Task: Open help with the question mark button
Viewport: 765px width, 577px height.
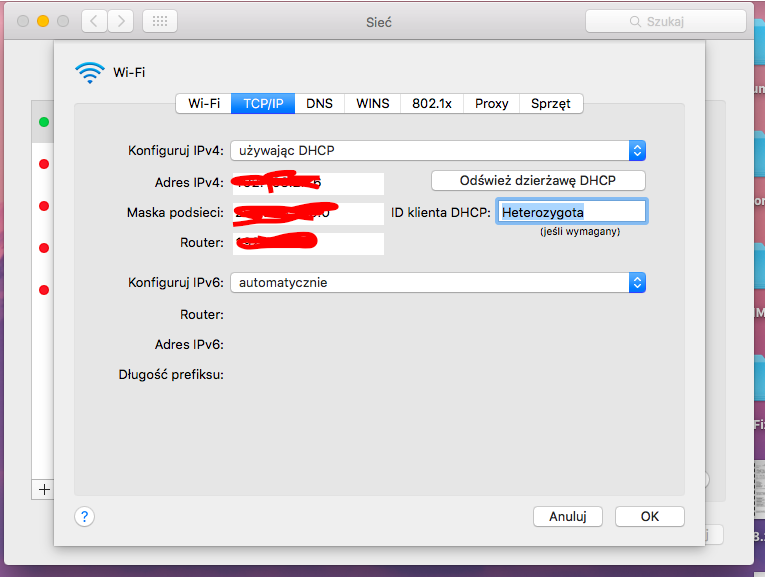Action: pyautogui.click(x=84, y=517)
